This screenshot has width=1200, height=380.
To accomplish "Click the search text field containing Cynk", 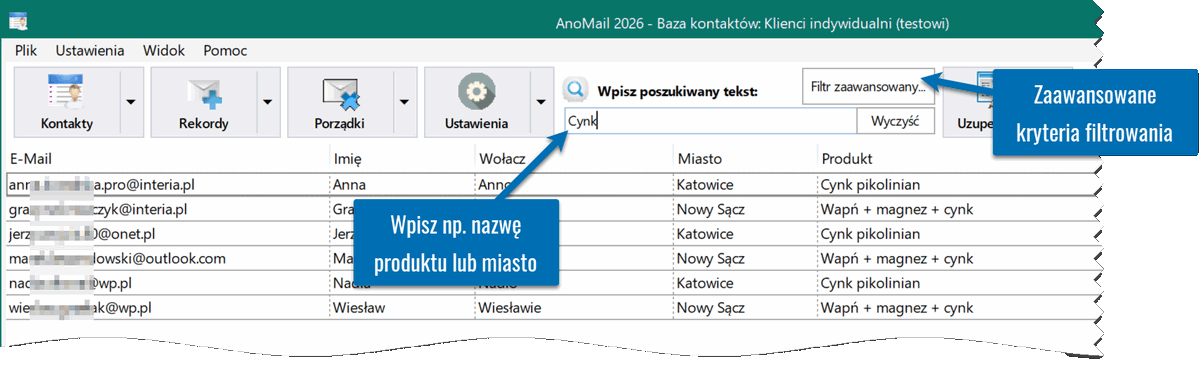I will pyautogui.click(x=710, y=121).
